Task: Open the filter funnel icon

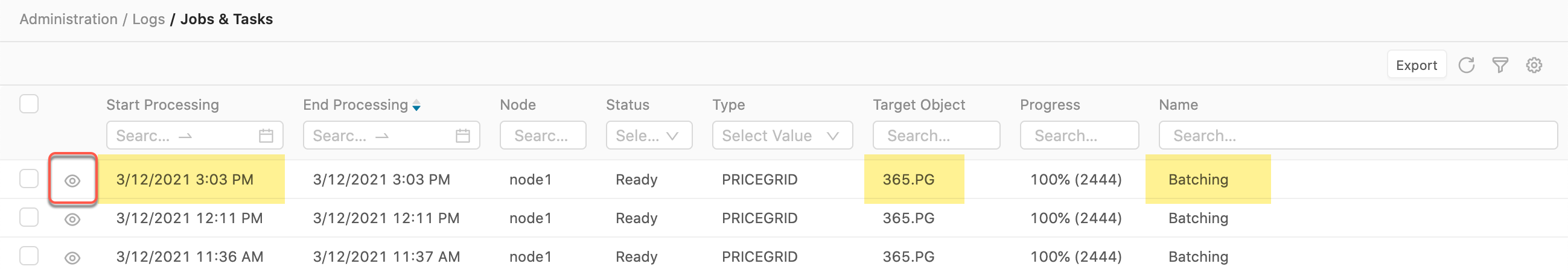Action: [x=1500, y=65]
